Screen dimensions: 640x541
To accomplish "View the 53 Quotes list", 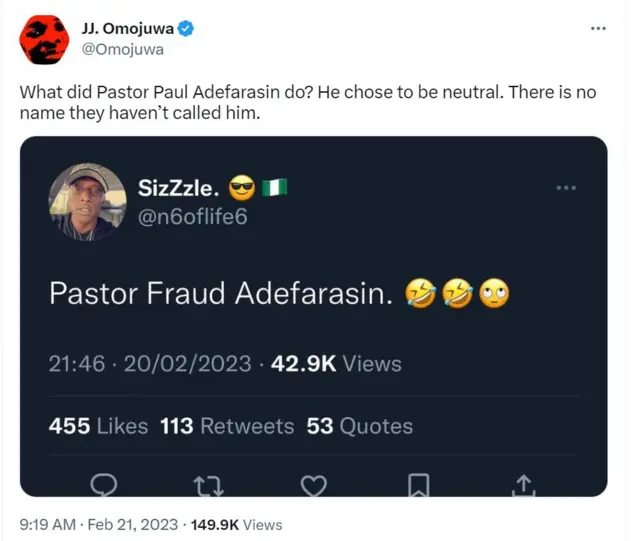I will 359,426.
